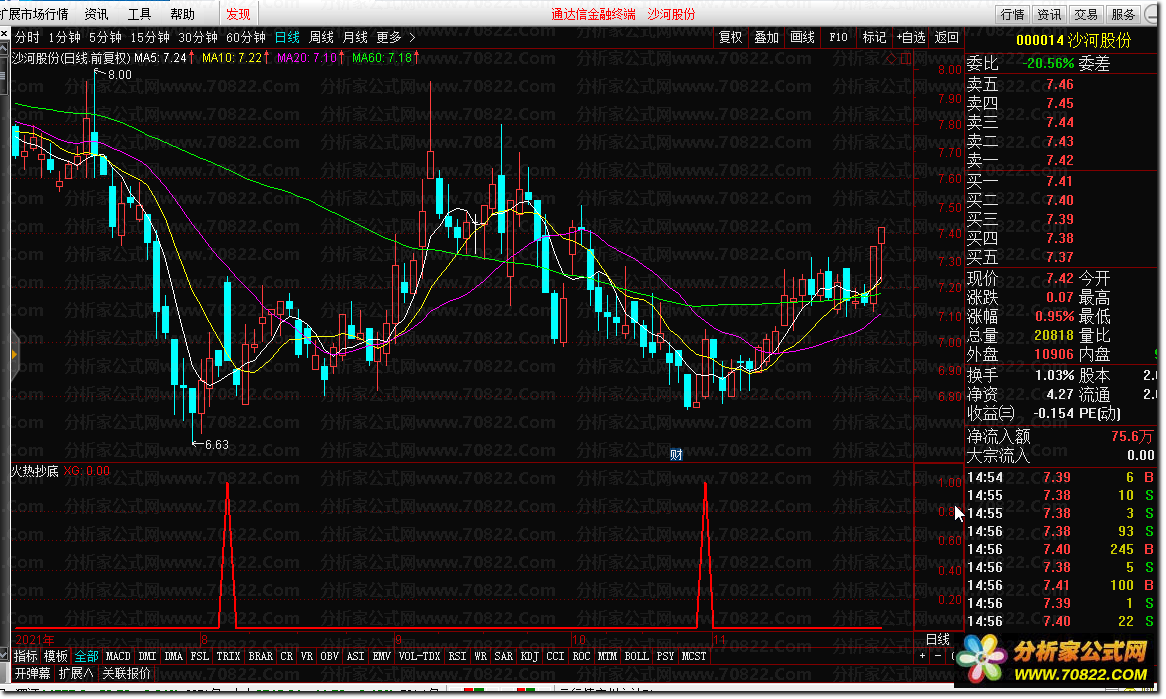This screenshot has height=699, width=1166.
Task: Zoom in chart with plus button
Action: [922, 656]
